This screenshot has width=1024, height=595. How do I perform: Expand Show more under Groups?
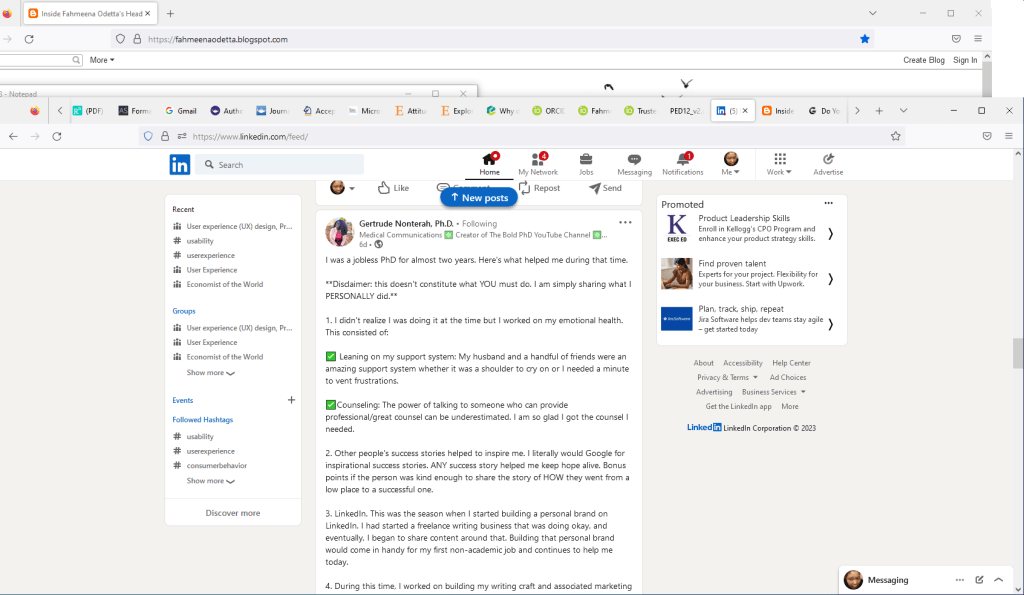(210, 373)
